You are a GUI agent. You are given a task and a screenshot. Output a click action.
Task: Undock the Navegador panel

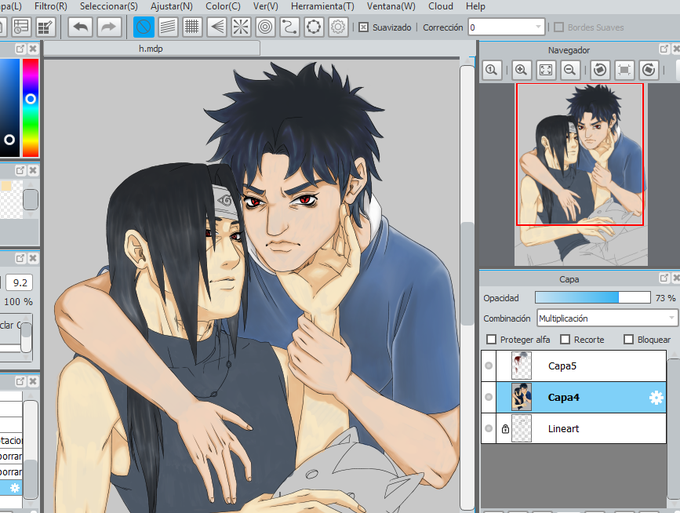(x=664, y=49)
